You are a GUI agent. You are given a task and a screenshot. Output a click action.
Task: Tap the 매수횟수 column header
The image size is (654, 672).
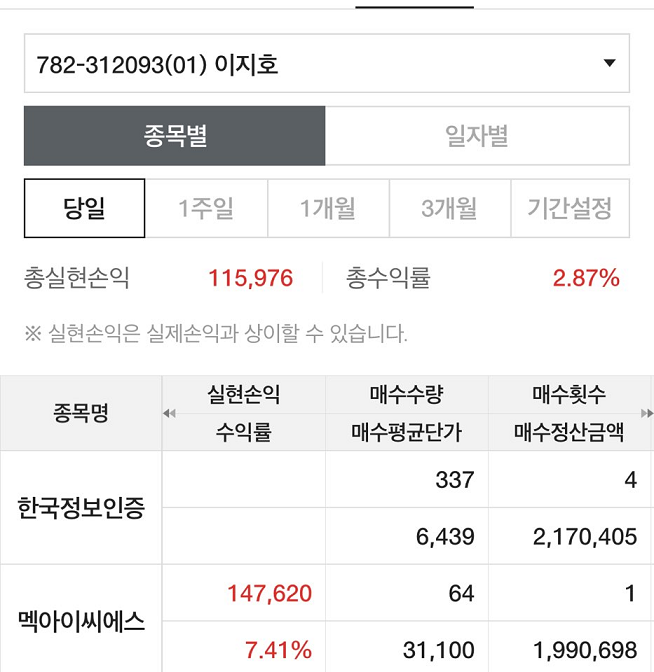[569, 395]
